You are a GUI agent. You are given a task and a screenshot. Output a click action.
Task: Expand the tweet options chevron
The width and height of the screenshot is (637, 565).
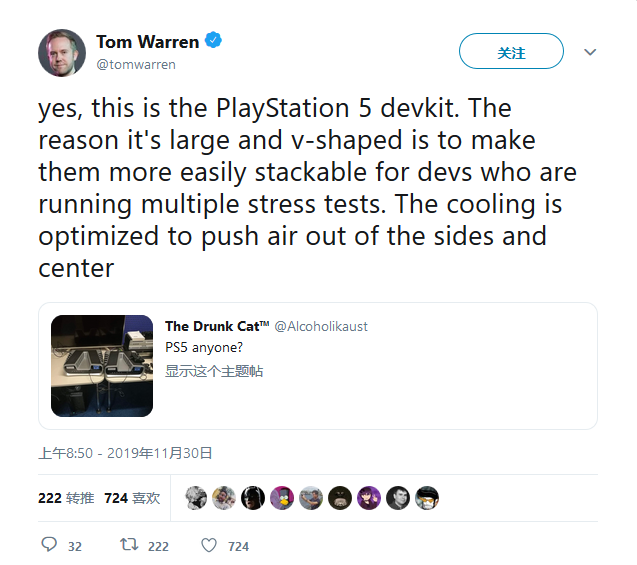(590, 52)
